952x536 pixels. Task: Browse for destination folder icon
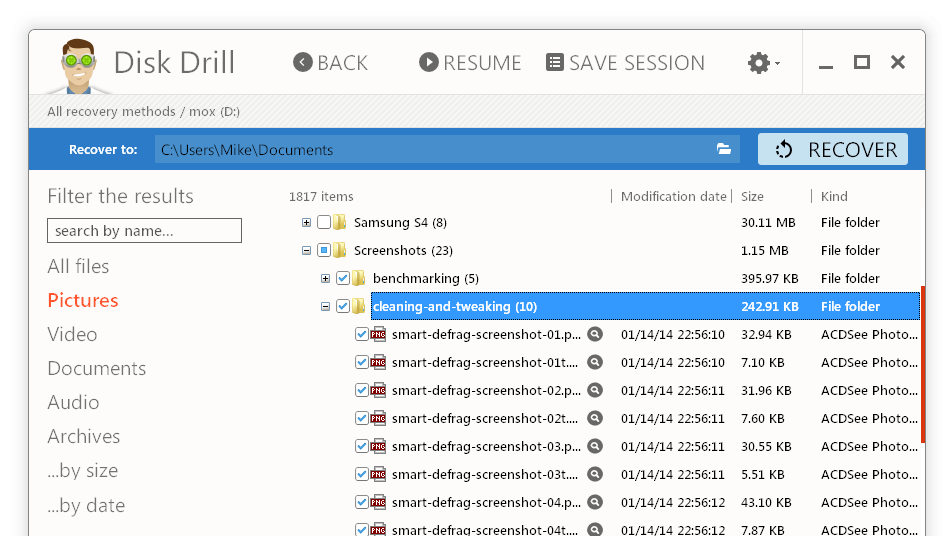[x=724, y=149]
